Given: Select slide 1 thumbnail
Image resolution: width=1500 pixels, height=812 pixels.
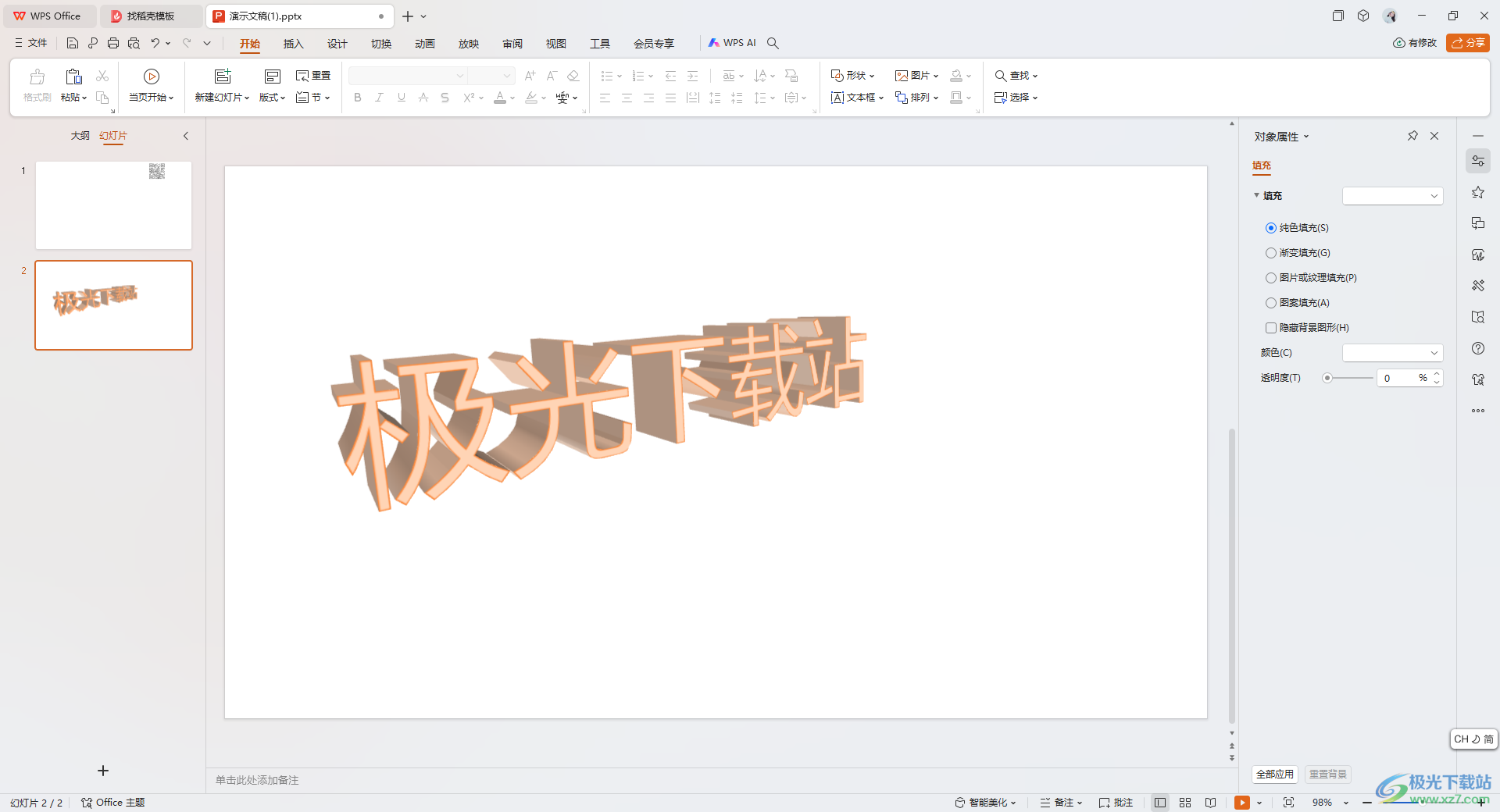Looking at the screenshot, I should 113,205.
